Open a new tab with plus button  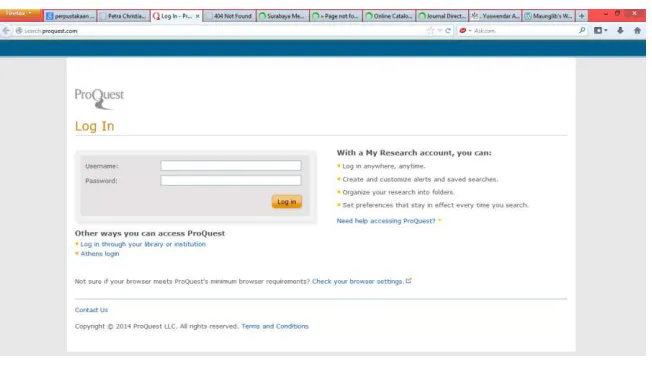[x=582, y=16]
